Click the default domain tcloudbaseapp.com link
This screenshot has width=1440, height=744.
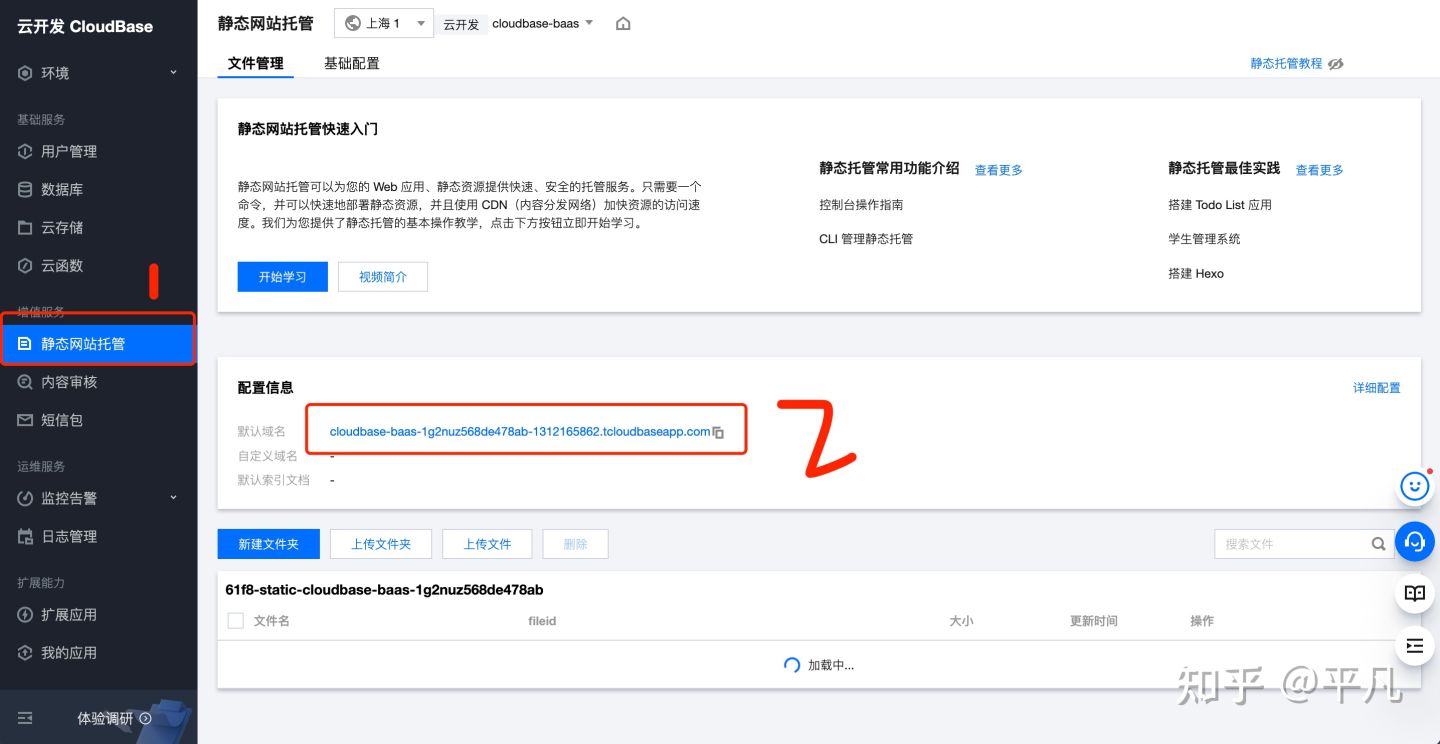point(520,432)
